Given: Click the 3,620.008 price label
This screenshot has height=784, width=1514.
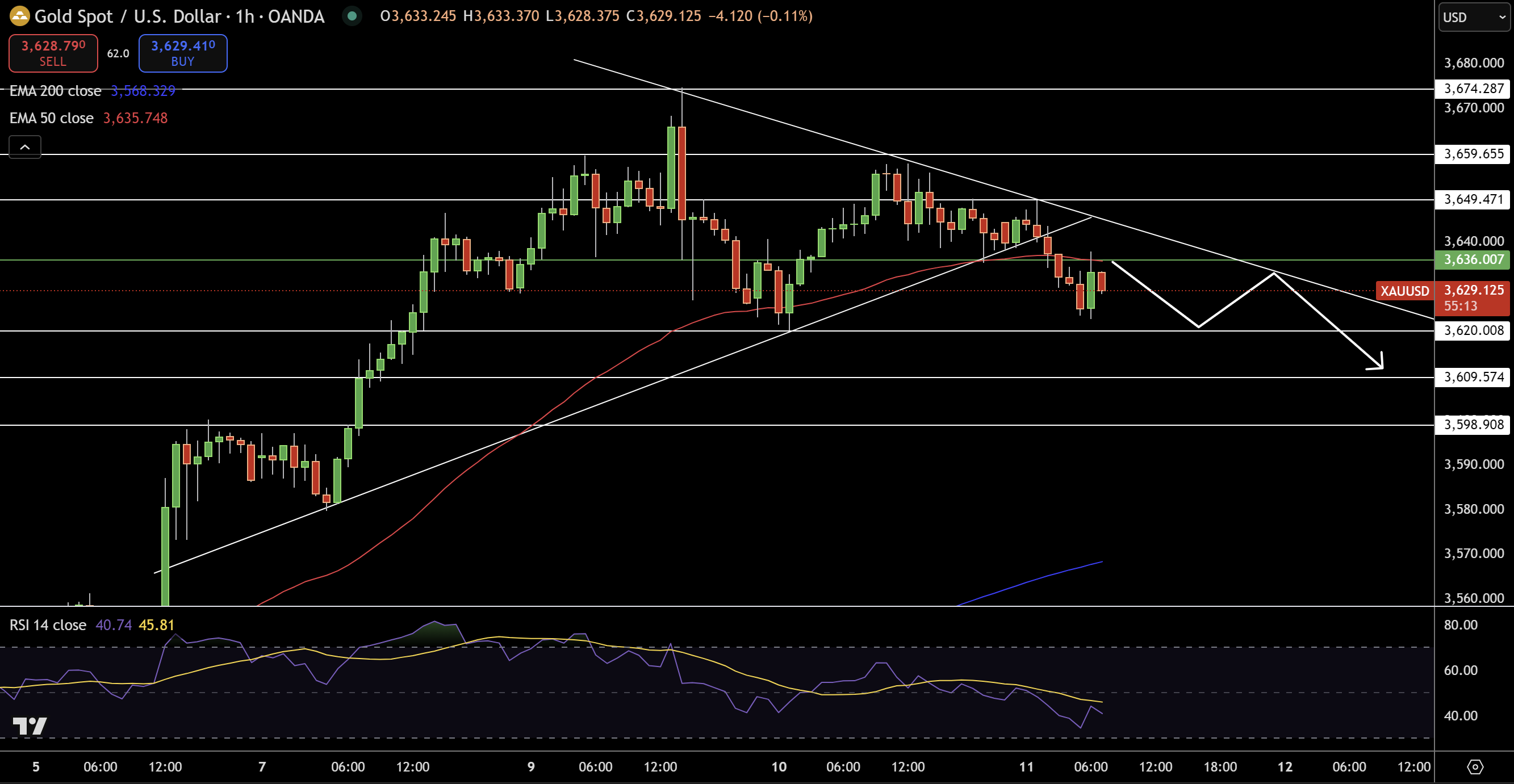Looking at the screenshot, I should click(1474, 330).
